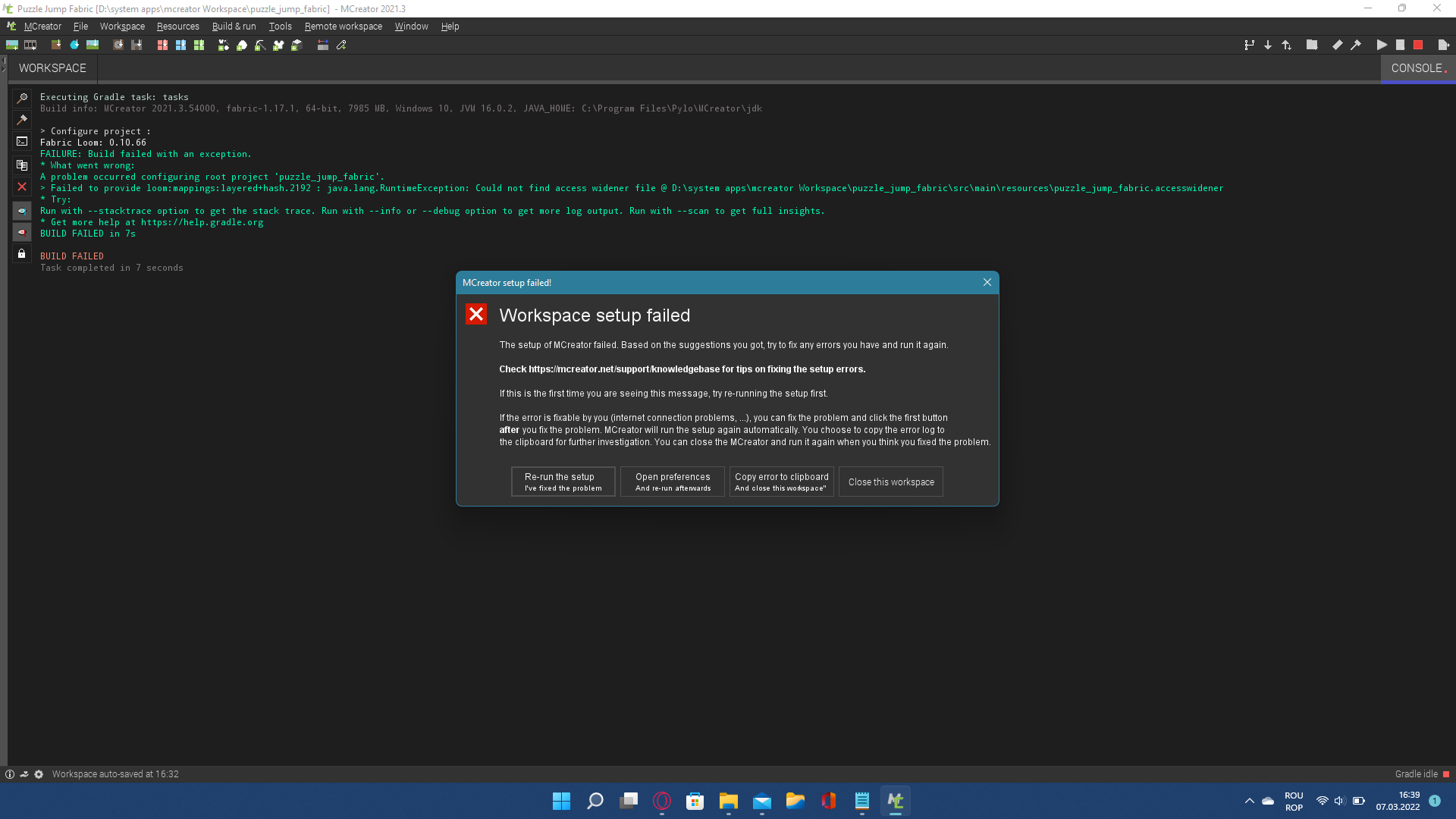Search the console output with the magnifier icon

point(21,97)
